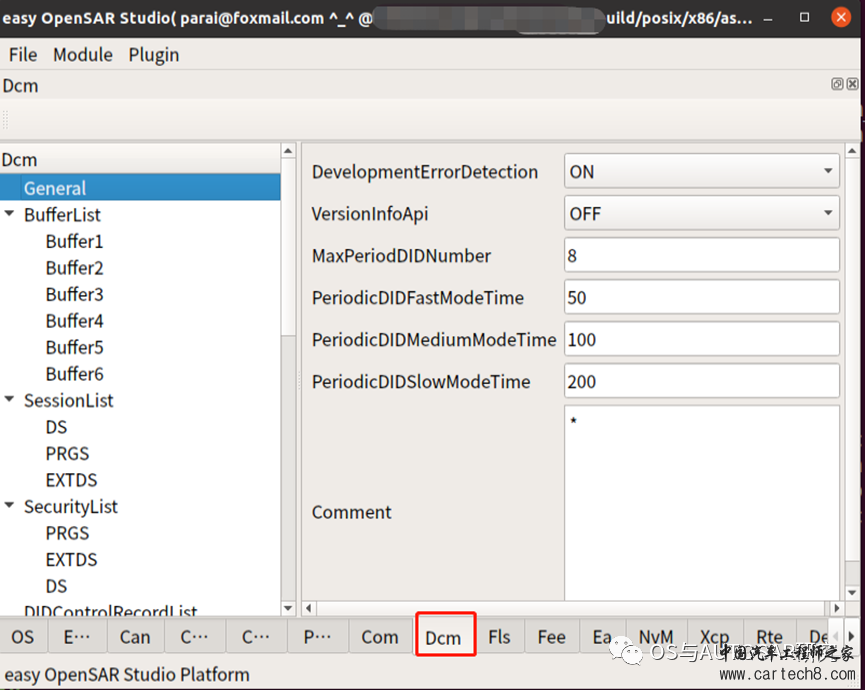Open the DevelopmentErrorDetection dropdown
The image size is (865, 690).
tap(702, 172)
